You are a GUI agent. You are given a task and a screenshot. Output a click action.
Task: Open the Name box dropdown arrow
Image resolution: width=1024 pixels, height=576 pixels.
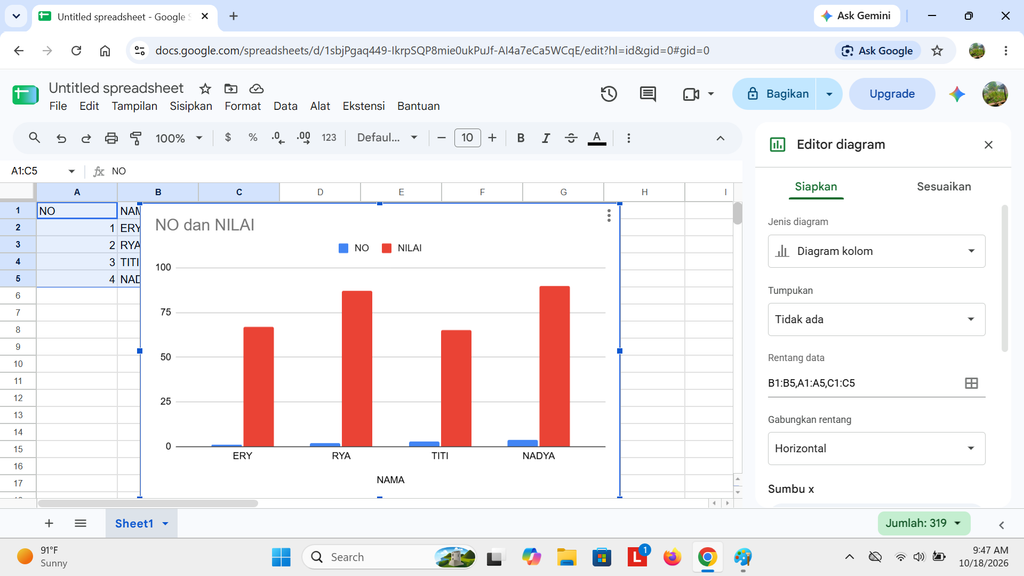coord(71,171)
